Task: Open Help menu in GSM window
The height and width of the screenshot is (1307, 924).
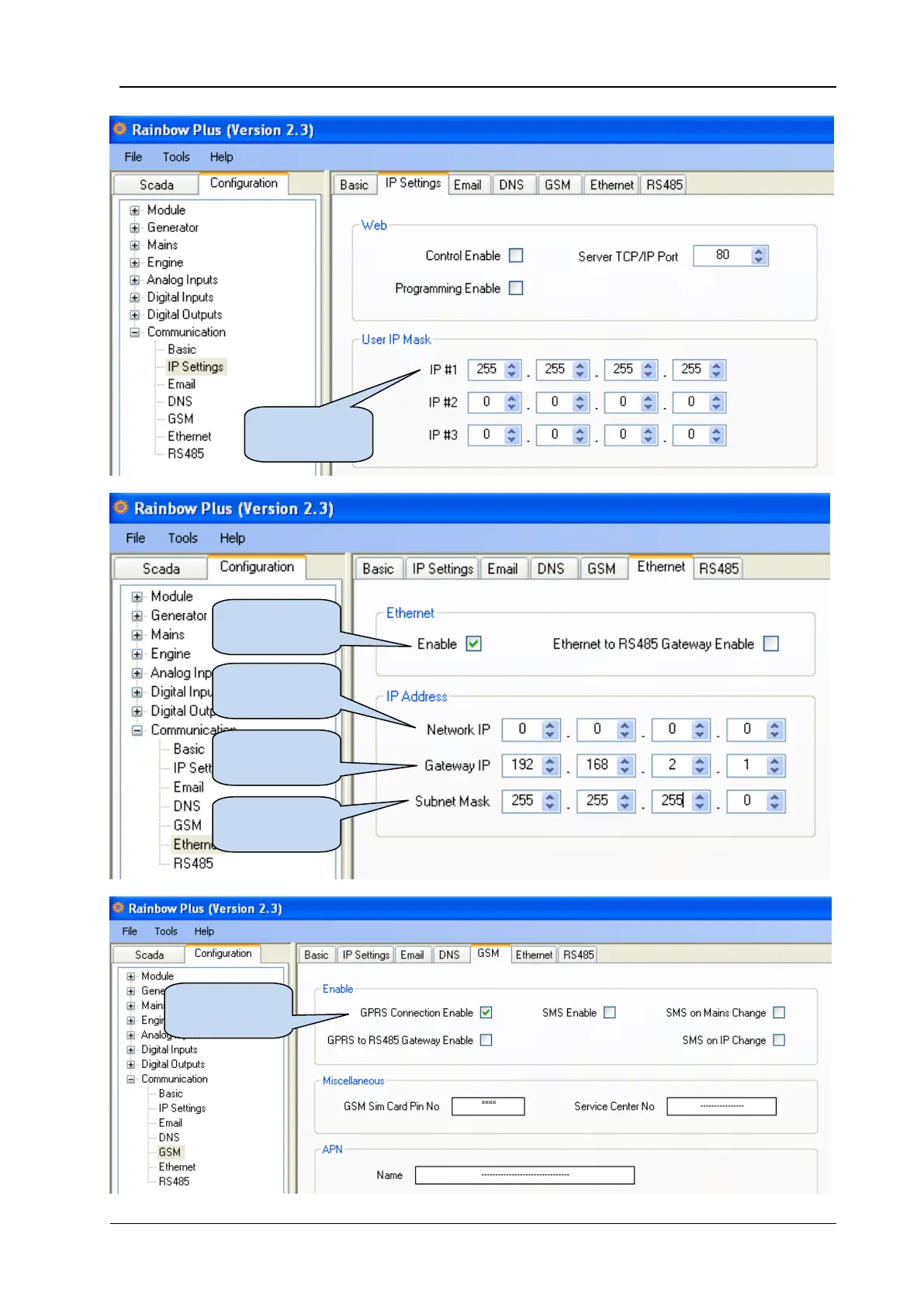Action: [204, 931]
